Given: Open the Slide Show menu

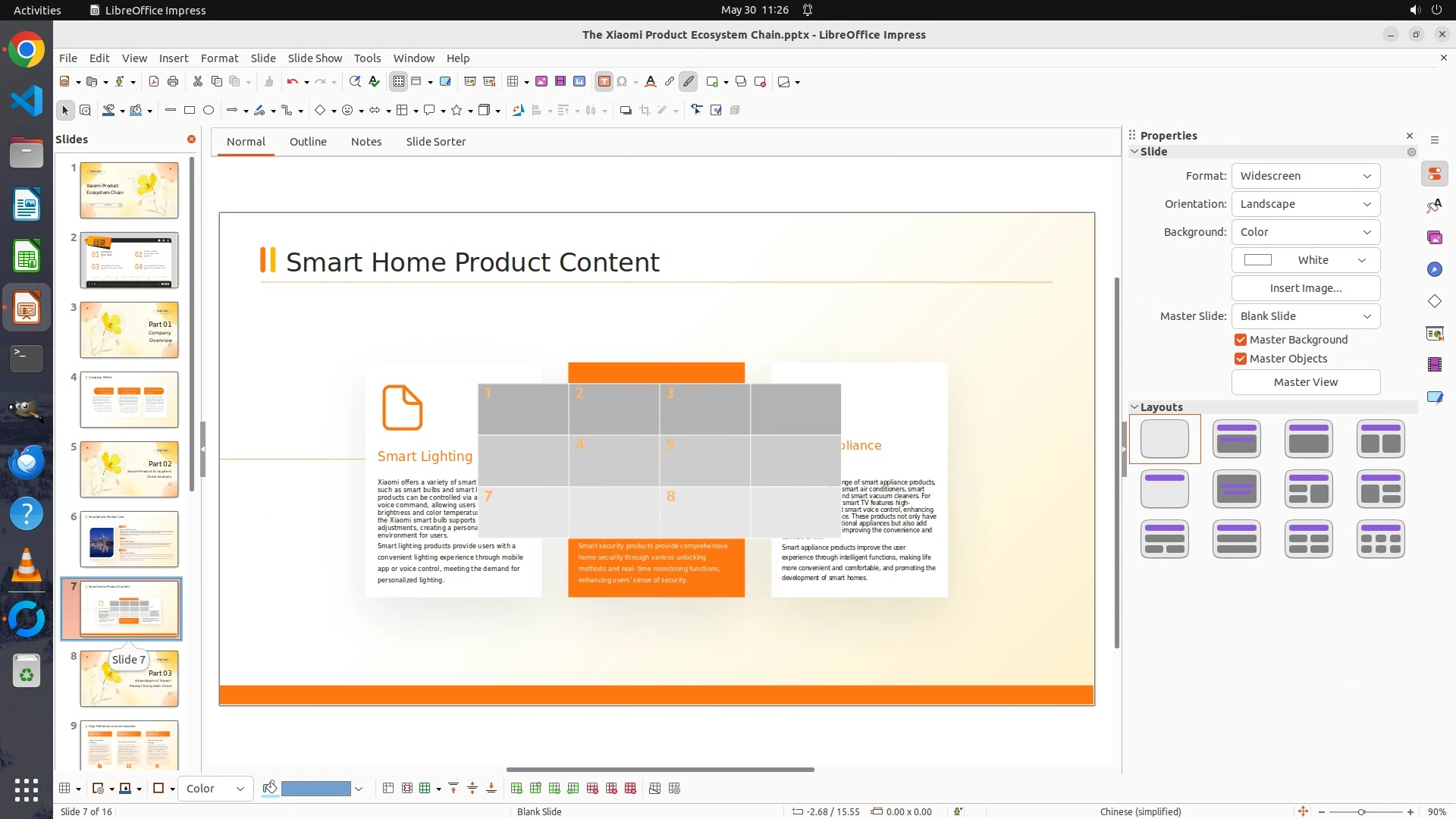Looking at the screenshot, I should pos(315,58).
